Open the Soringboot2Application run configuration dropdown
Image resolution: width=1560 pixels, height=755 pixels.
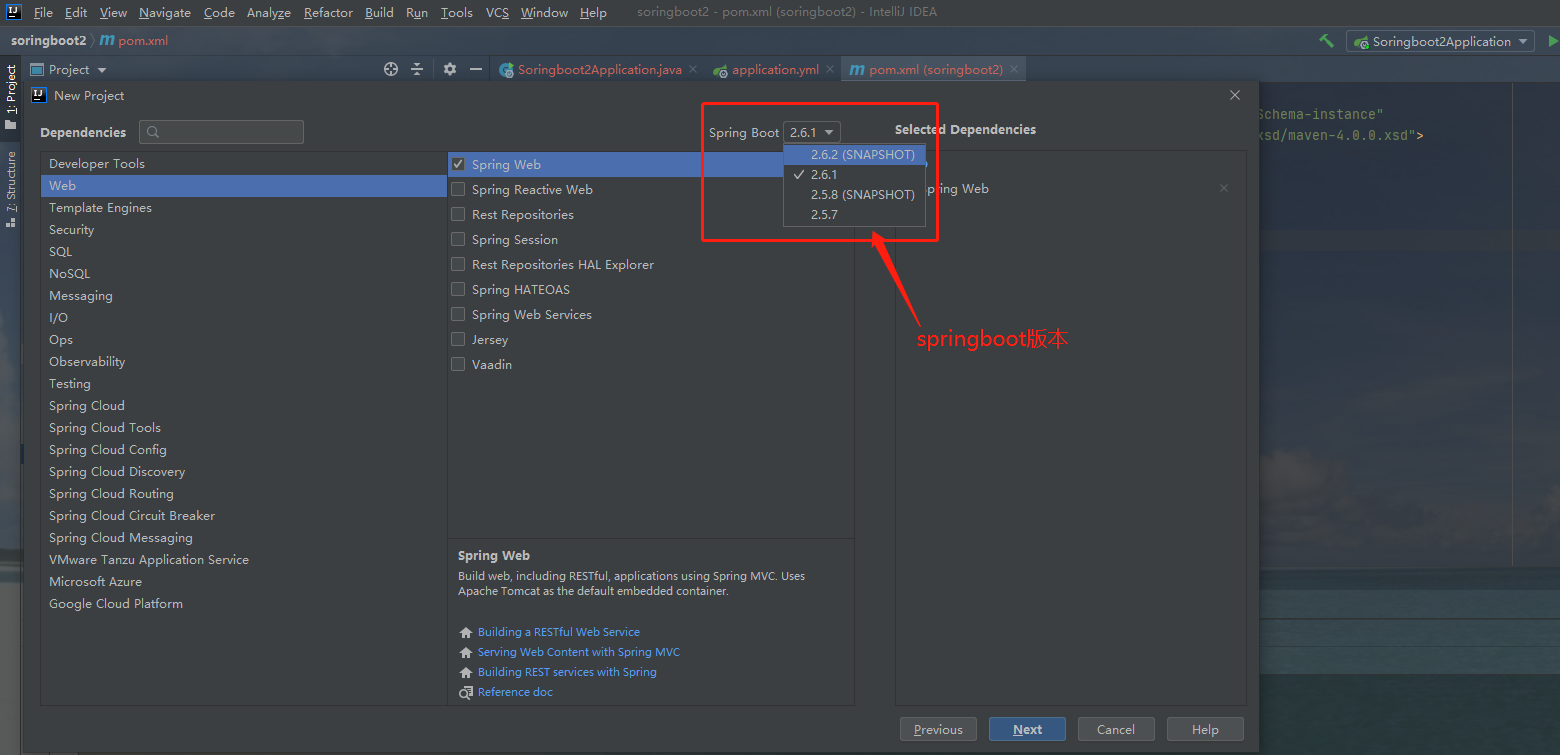1440,41
